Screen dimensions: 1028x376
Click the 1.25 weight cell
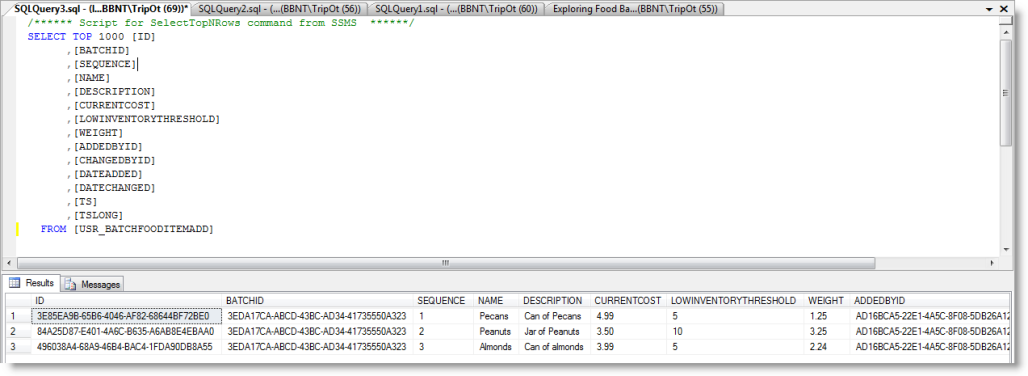click(x=827, y=316)
